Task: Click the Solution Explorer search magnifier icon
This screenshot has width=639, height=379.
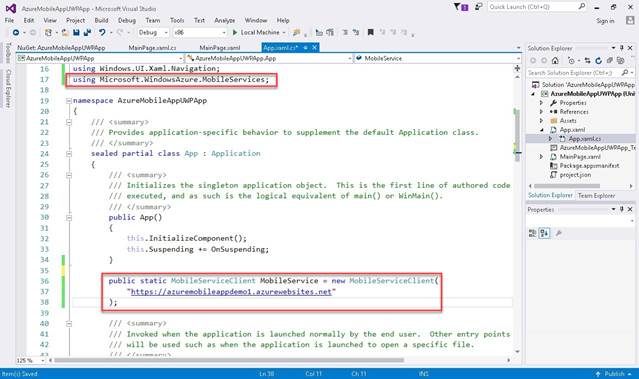Action: point(624,73)
